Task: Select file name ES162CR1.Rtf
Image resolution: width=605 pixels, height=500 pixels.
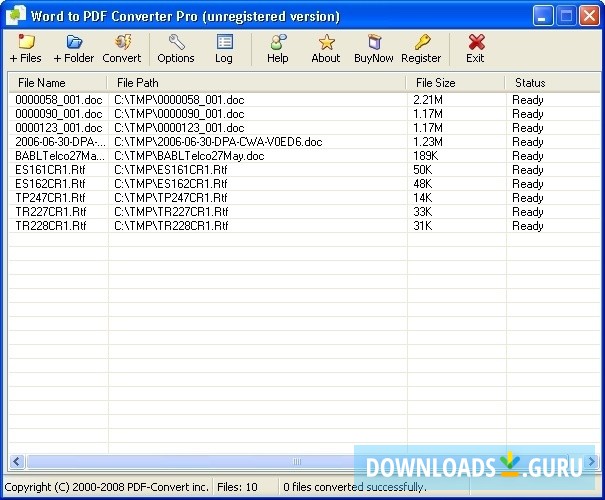Action: point(50,184)
